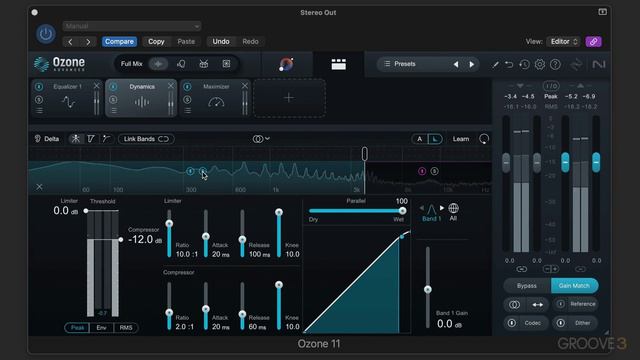Image resolution: width=640 pixels, height=360 pixels.
Task: Toggle Gain Match
Action: (574, 286)
